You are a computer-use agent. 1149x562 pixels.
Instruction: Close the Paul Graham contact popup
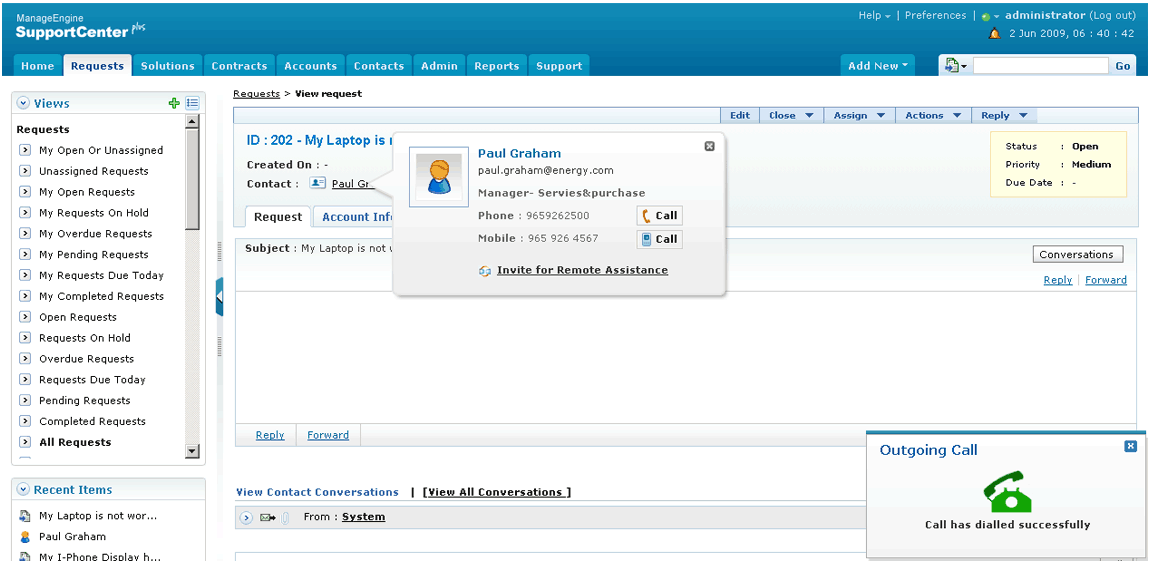pyautogui.click(x=709, y=147)
